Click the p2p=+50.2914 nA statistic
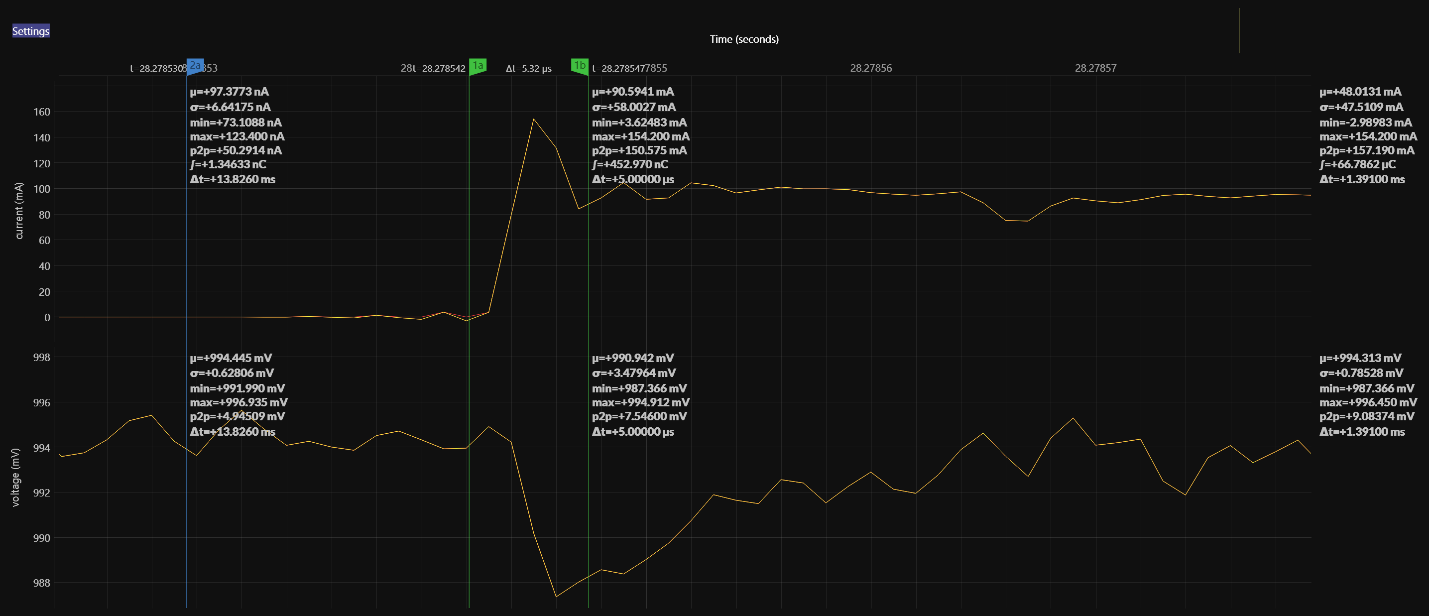The width and height of the screenshot is (1429, 616). coord(235,150)
